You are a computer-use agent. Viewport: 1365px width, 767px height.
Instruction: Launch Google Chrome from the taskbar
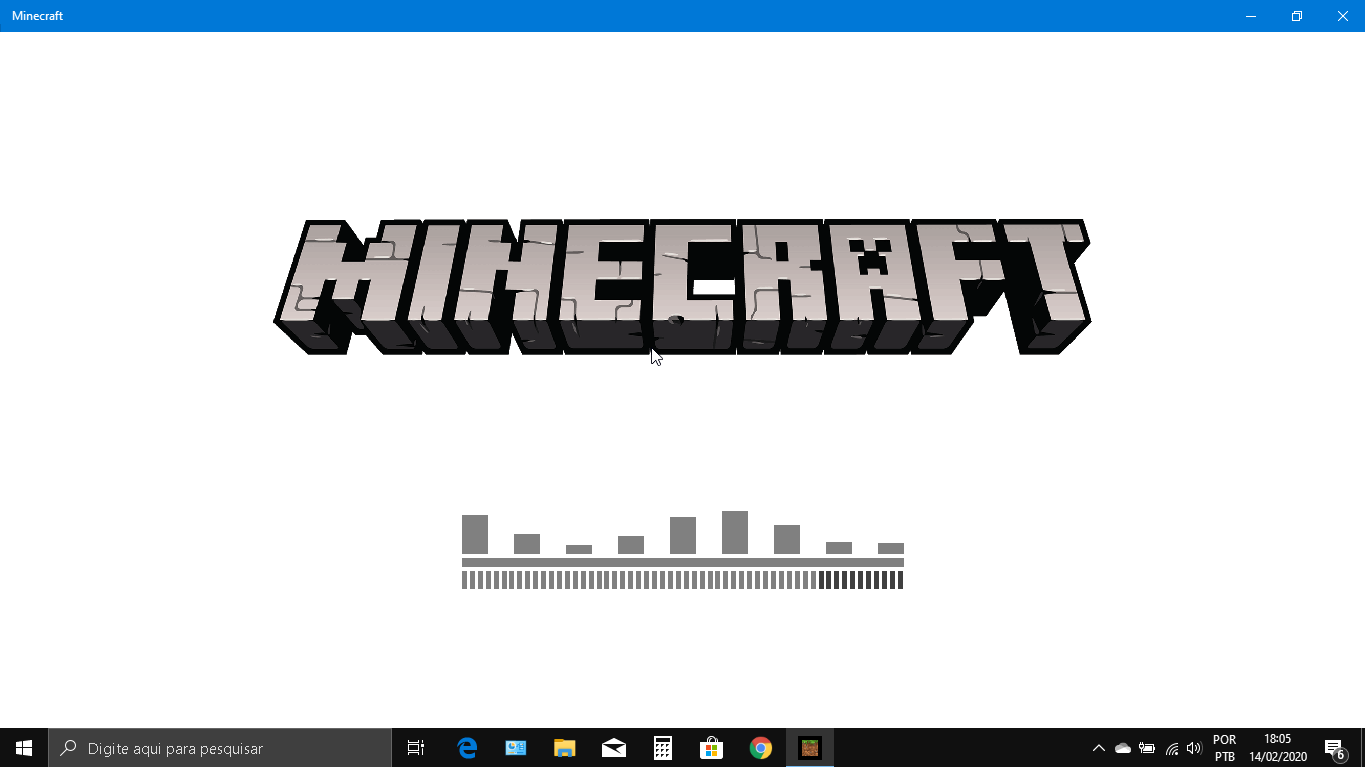point(761,748)
